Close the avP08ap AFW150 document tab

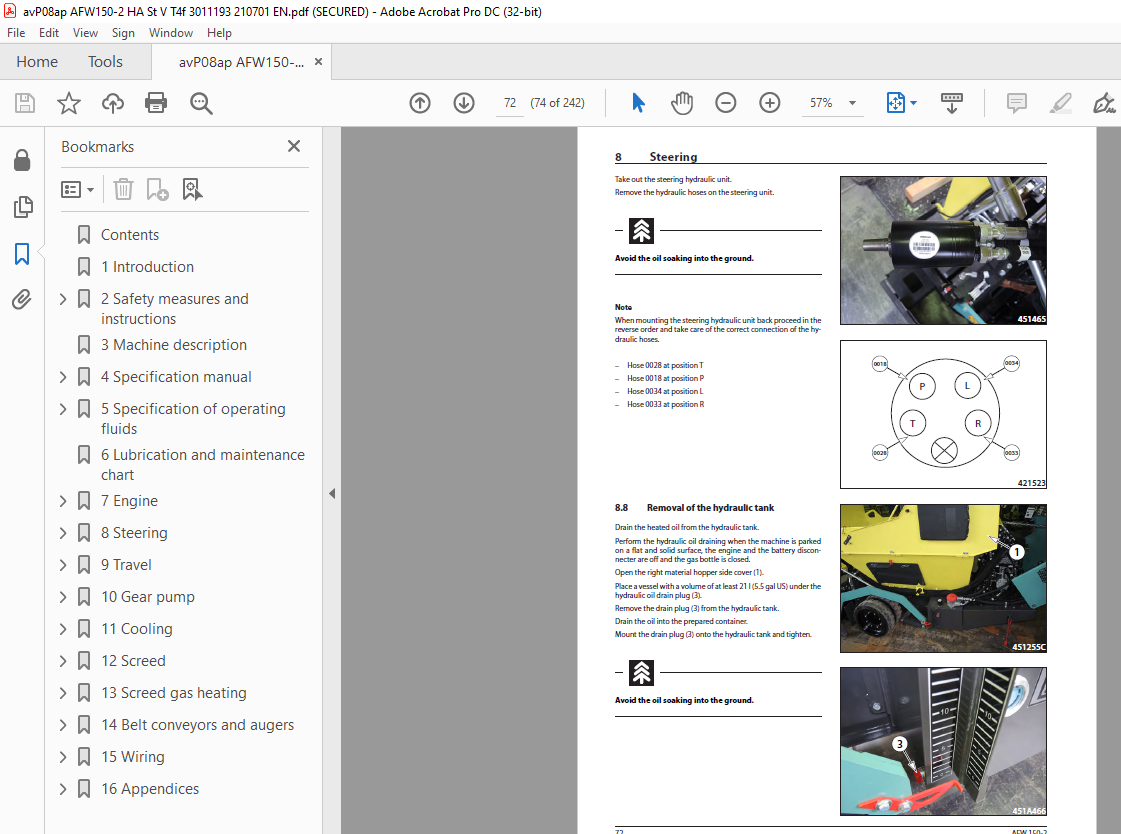[x=318, y=62]
